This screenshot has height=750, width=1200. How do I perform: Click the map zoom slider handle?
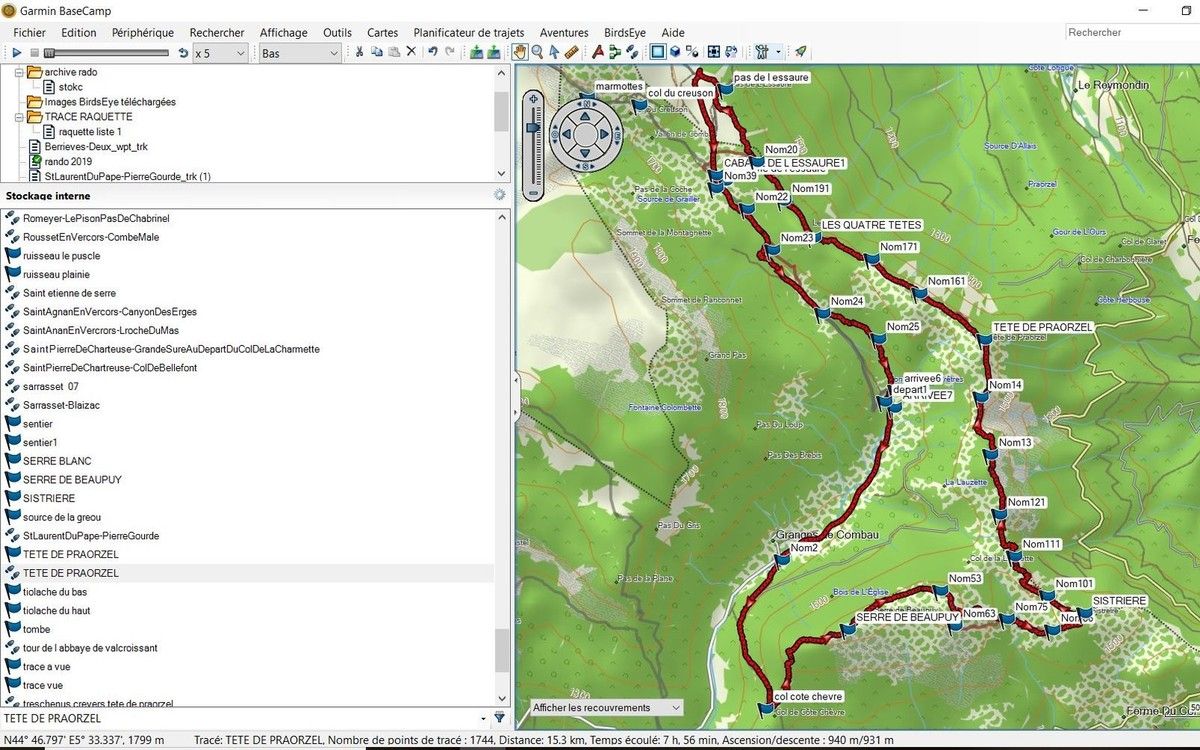533,128
